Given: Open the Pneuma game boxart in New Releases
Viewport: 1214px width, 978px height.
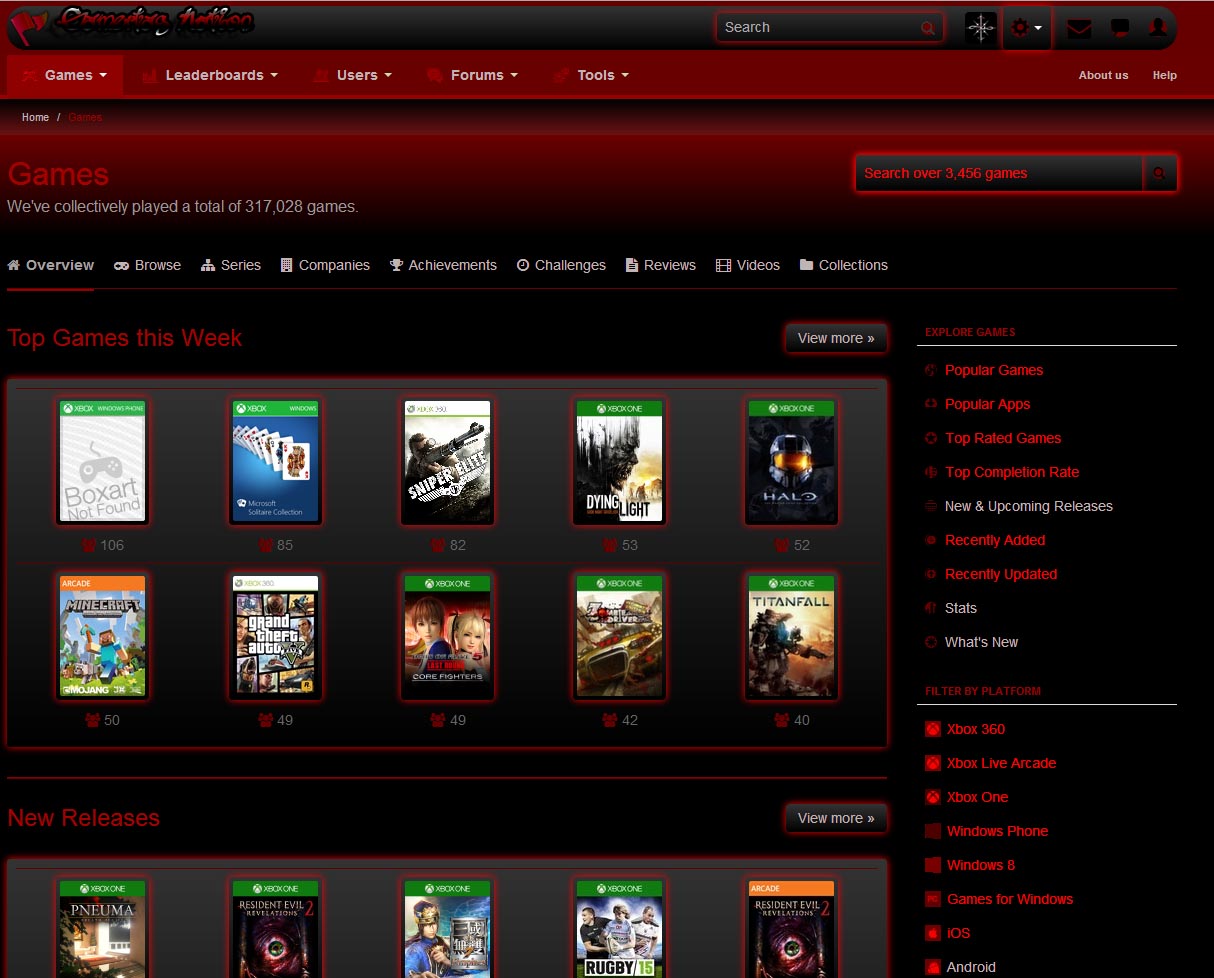Looking at the screenshot, I should point(103,928).
